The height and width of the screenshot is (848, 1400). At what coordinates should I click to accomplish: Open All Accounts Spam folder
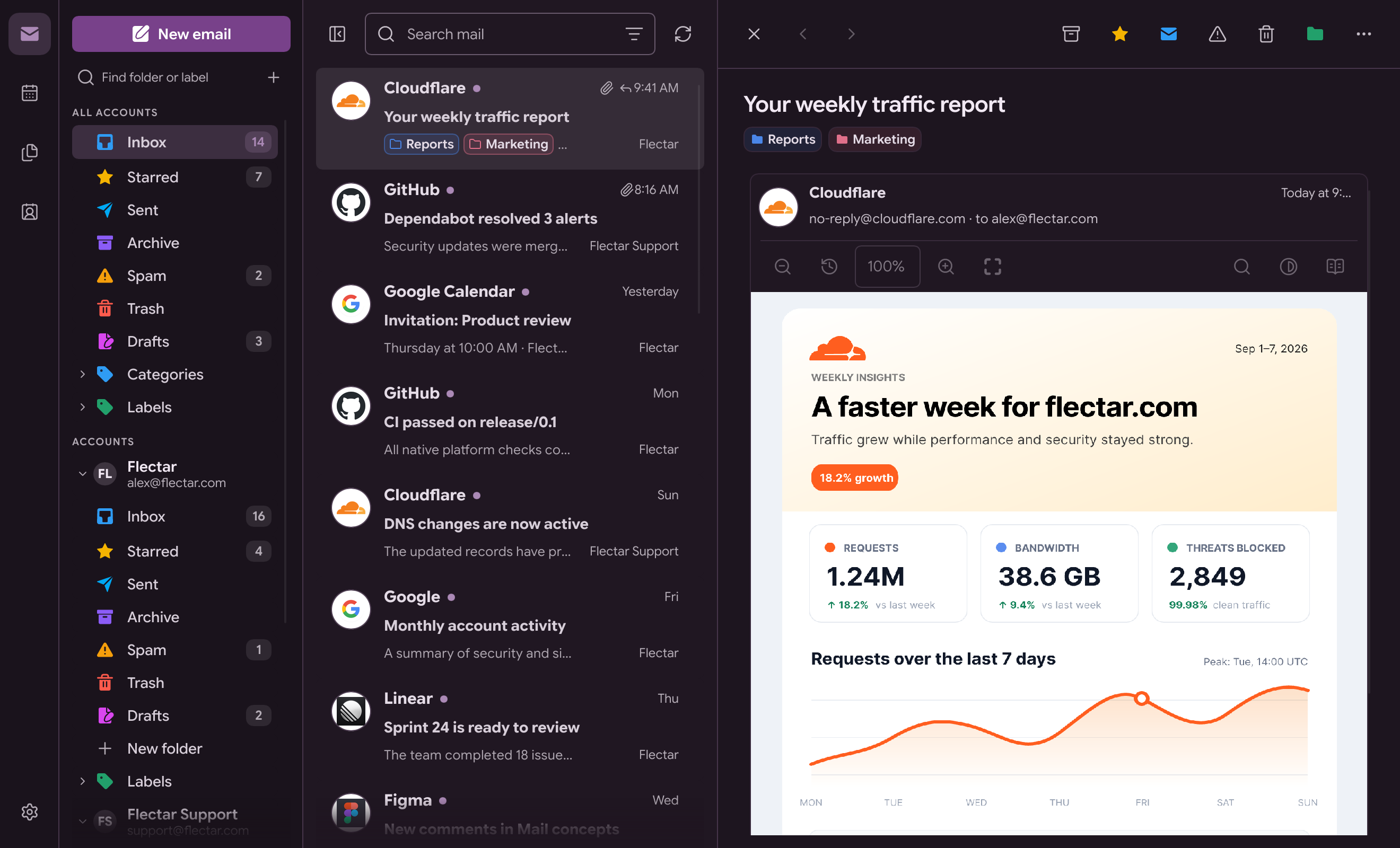tap(175, 276)
